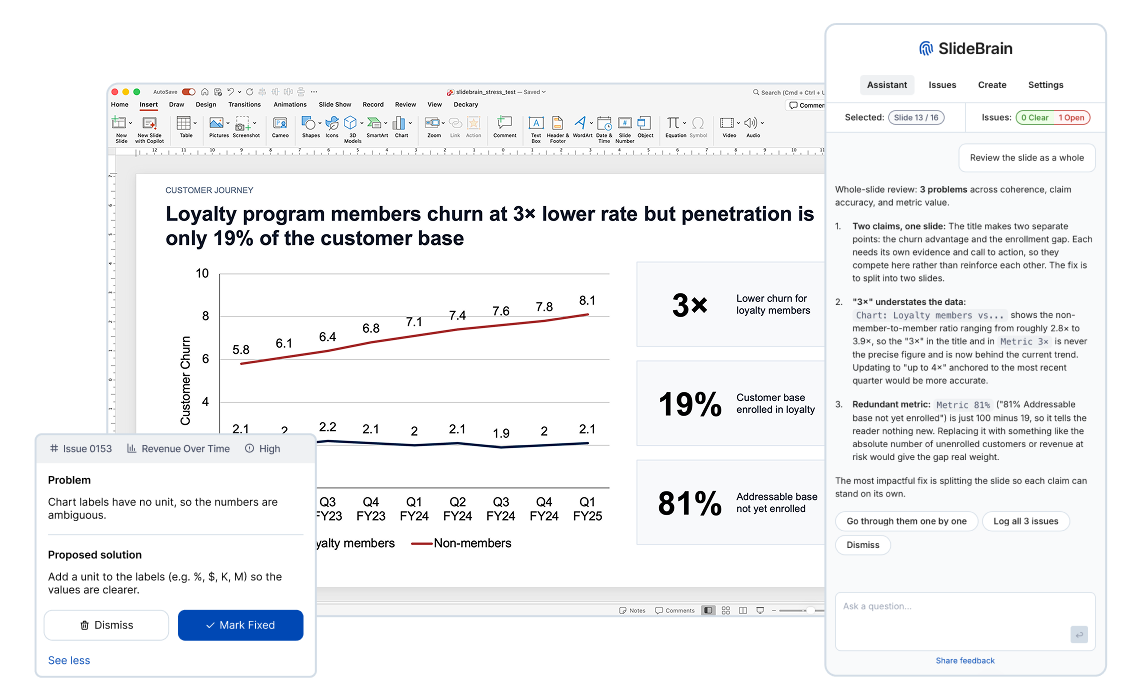Click the 3D Models icon
Viewport: 1127px width, 700px height.
click(x=350, y=123)
